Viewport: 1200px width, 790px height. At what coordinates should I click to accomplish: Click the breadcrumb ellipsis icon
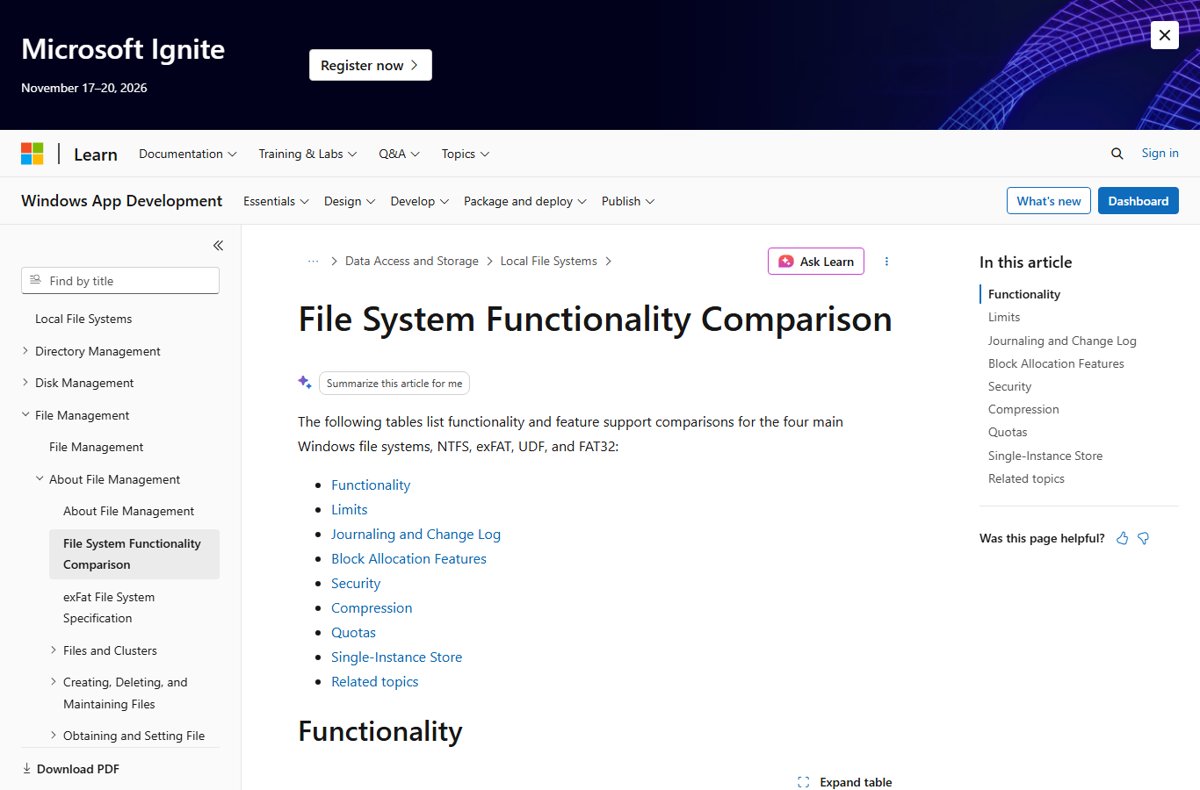(x=313, y=261)
